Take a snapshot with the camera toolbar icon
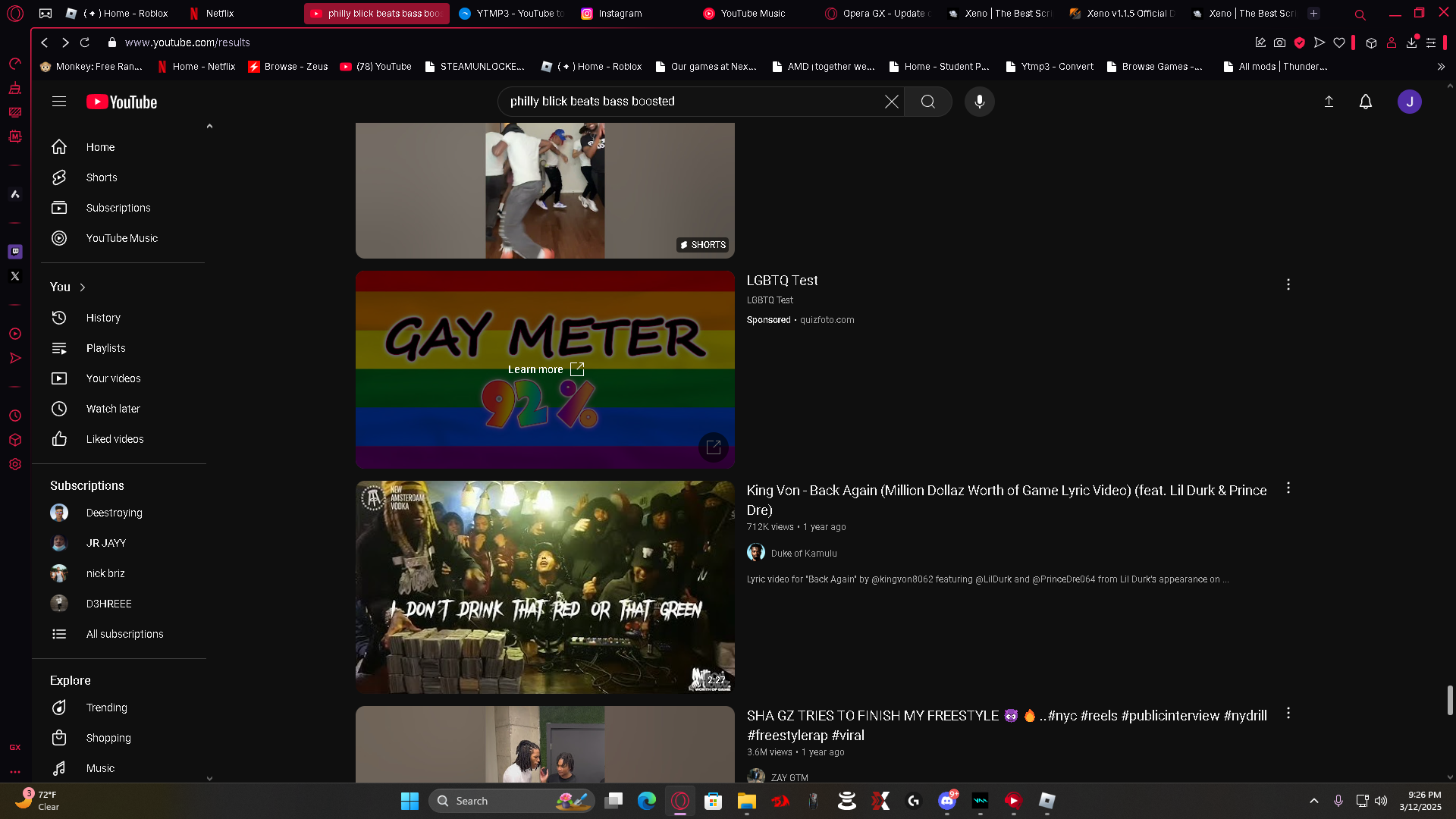1456x819 pixels. click(1280, 42)
